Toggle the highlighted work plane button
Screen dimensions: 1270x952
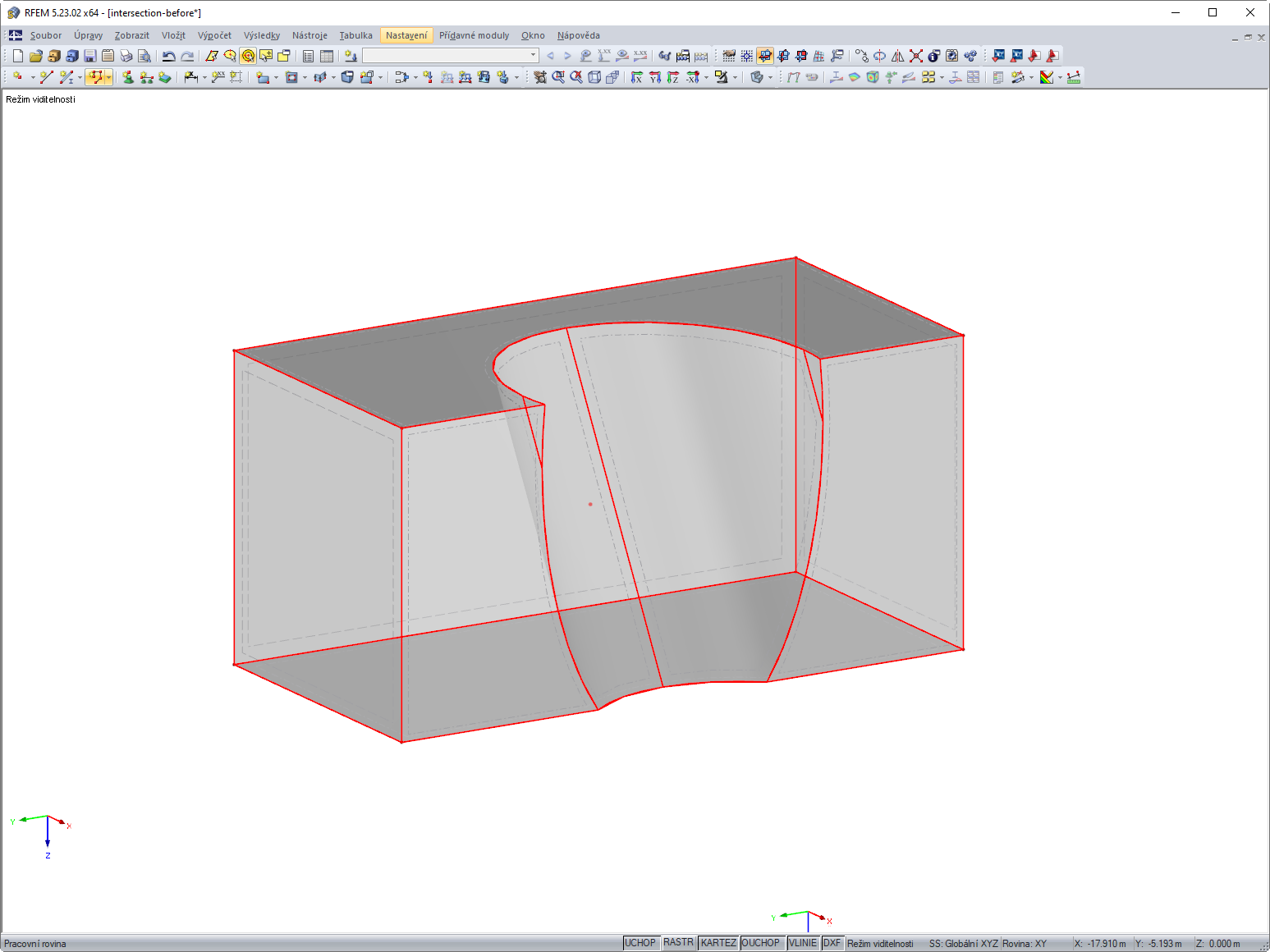(x=765, y=56)
